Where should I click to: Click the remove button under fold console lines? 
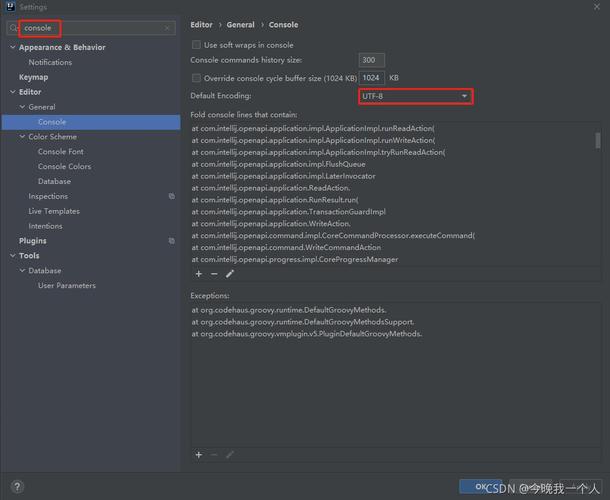214,273
